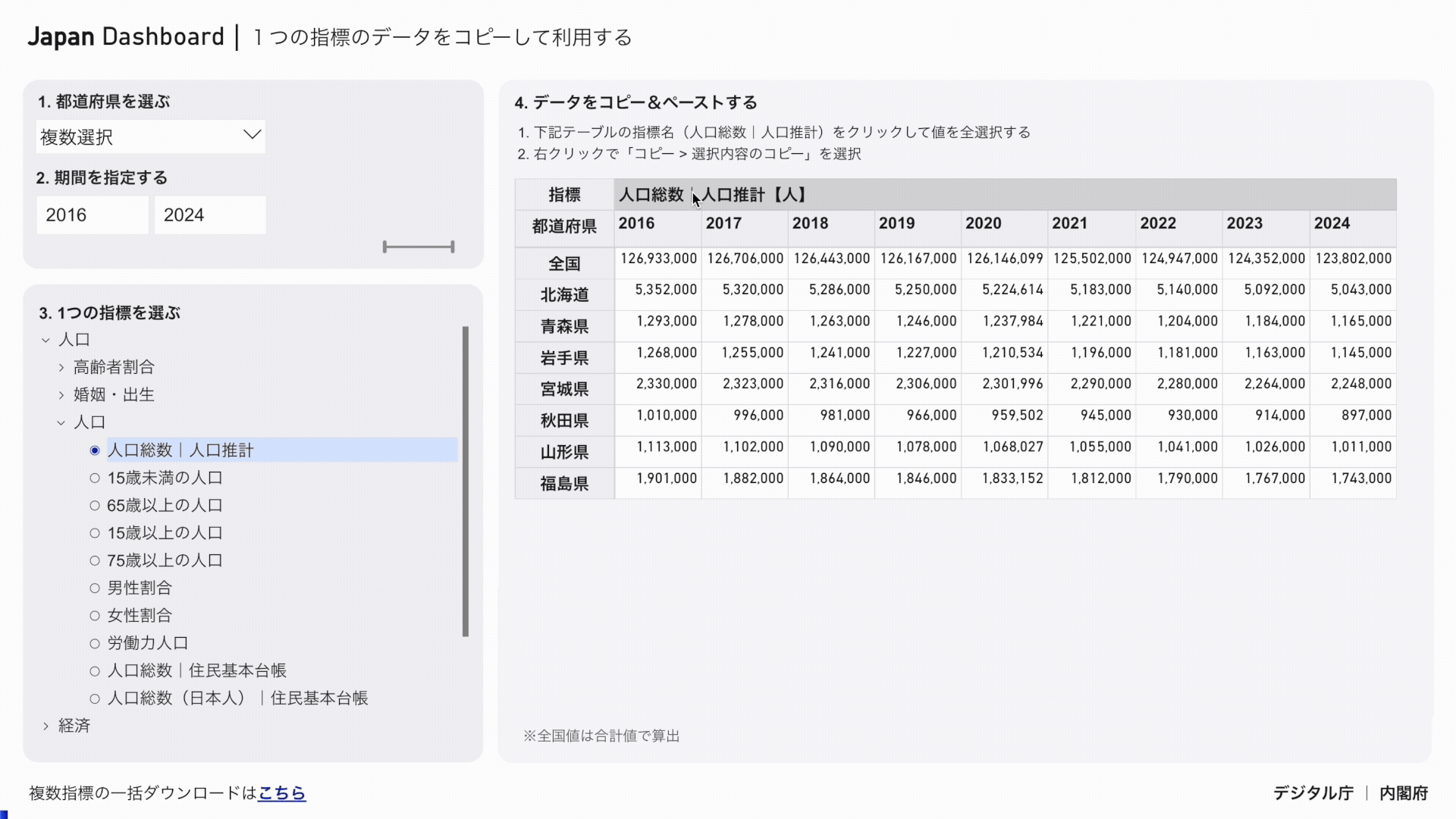The width and height of the screenshot is (1456, 819).
Task: Select the 男性割合 radio button
Action: (95, 588)
